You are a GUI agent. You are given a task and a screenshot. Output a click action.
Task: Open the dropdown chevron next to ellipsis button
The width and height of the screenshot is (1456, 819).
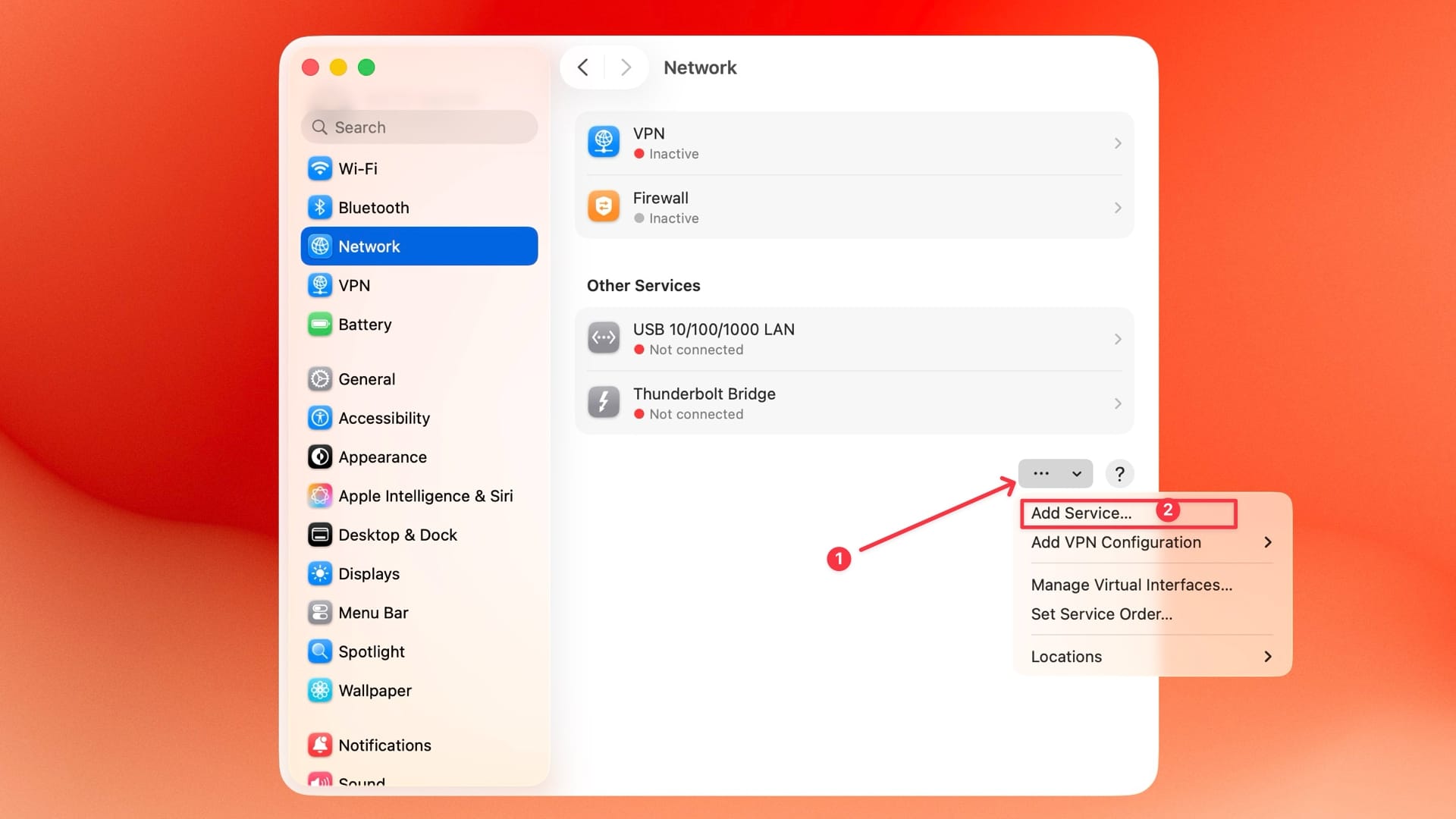pyautogui.click(x=1076, y=473)
